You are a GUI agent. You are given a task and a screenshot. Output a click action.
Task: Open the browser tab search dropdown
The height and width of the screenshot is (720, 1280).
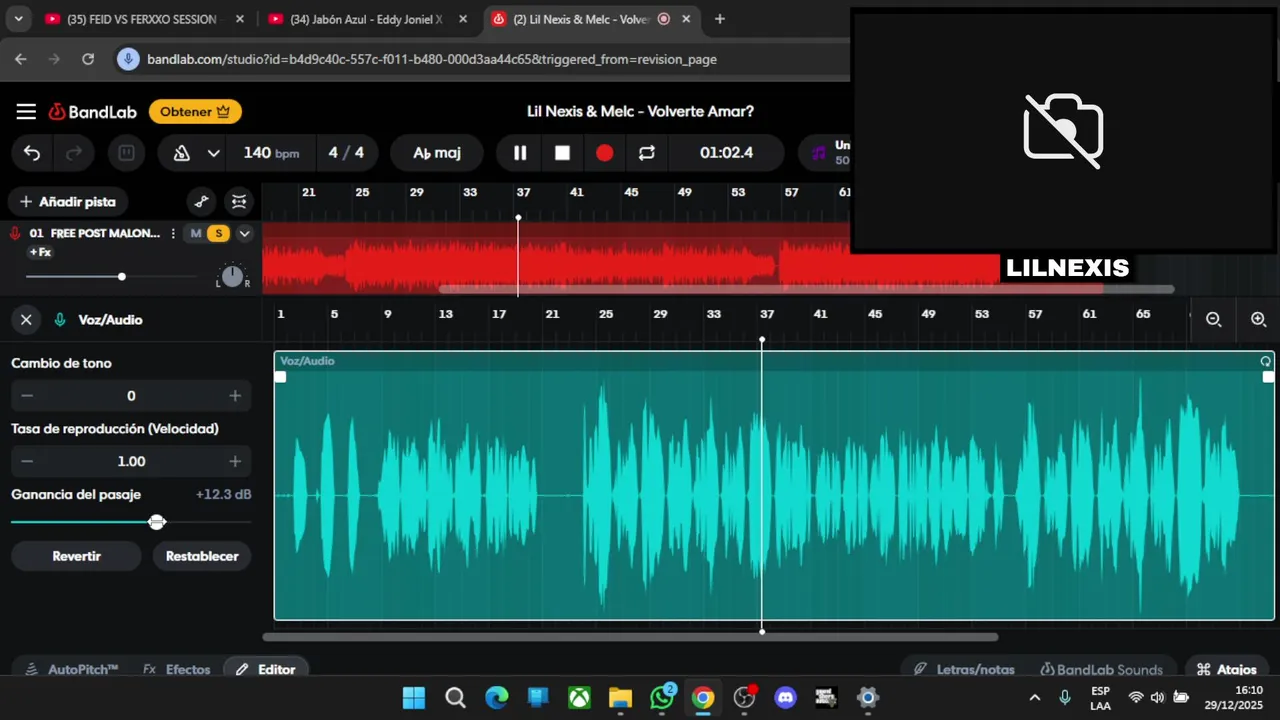click(18, 19)
